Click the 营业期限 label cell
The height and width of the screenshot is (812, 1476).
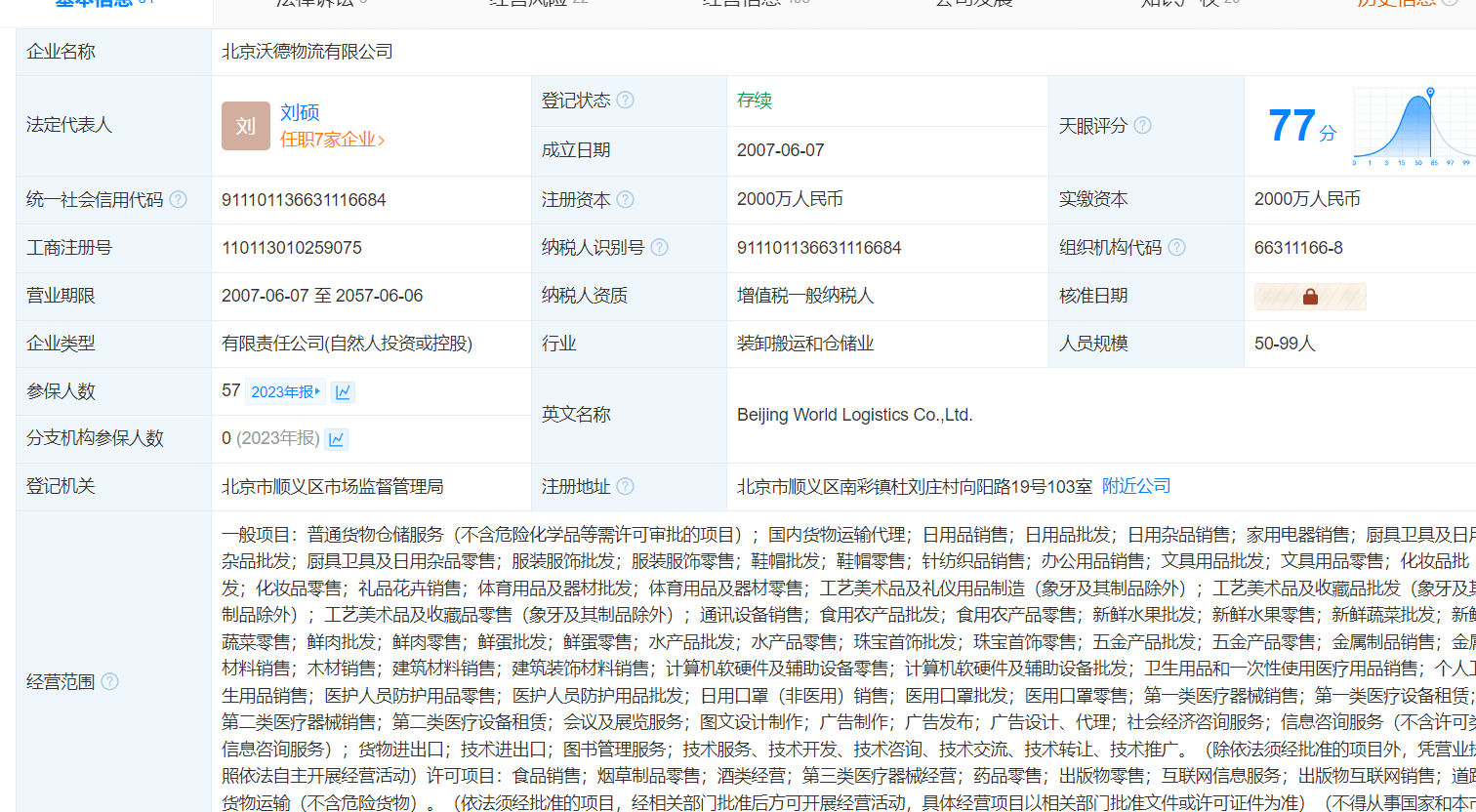click(x=113, y=296)
